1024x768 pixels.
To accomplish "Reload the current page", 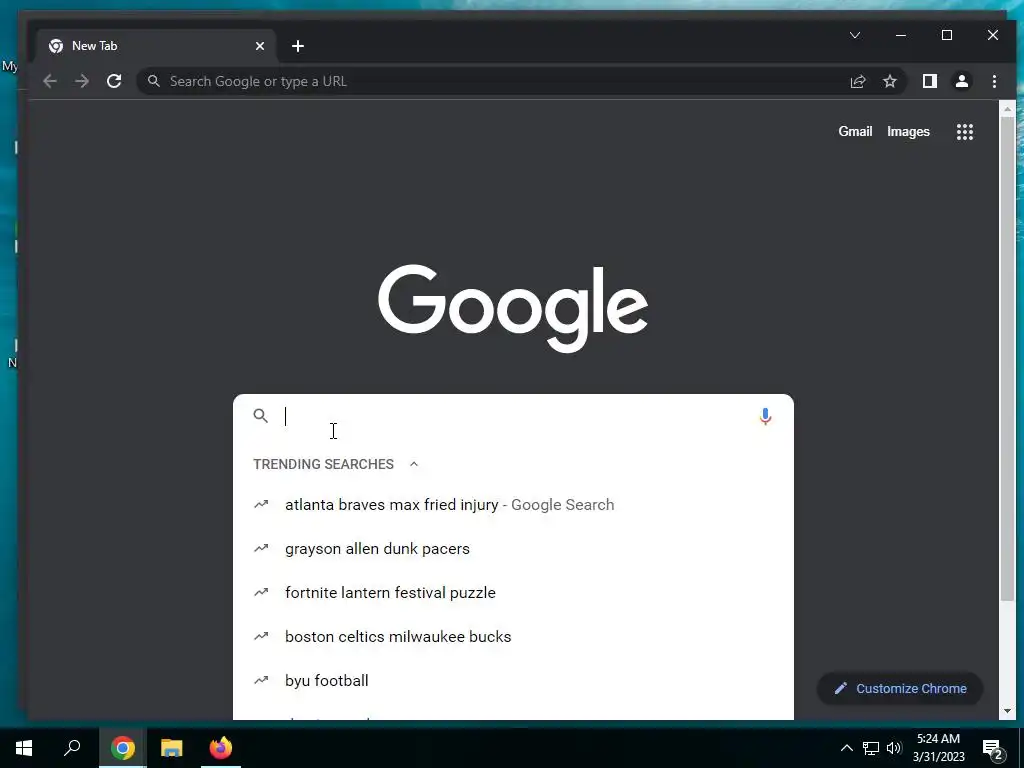I will [x=114, y=81].
